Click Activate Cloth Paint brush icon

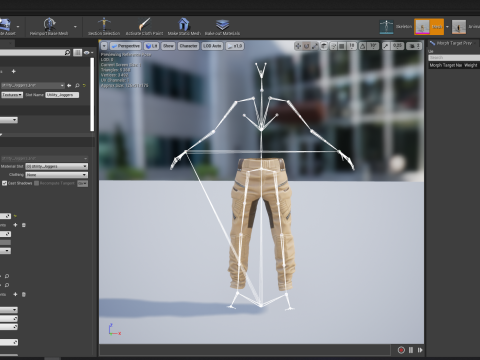point(144,24)
